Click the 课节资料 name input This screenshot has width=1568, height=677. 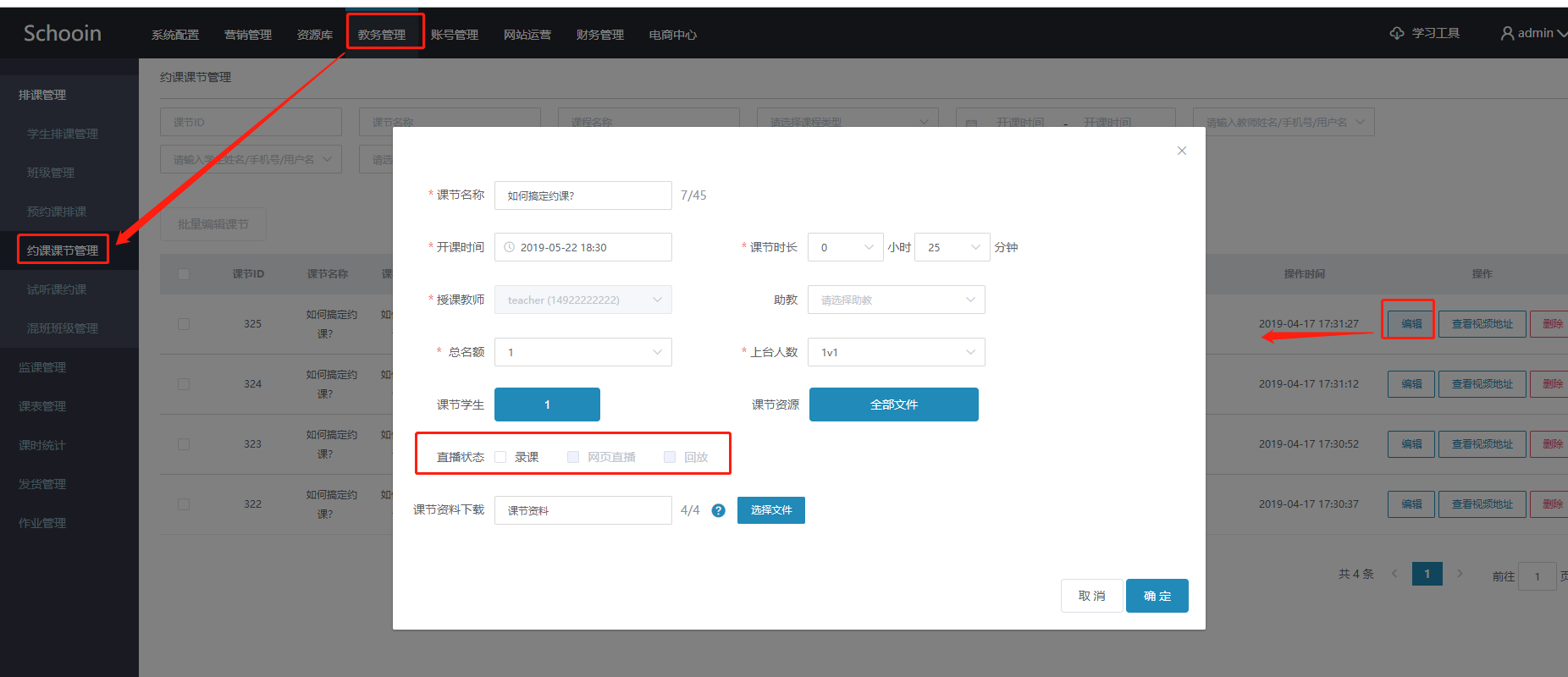pos(583,510)
